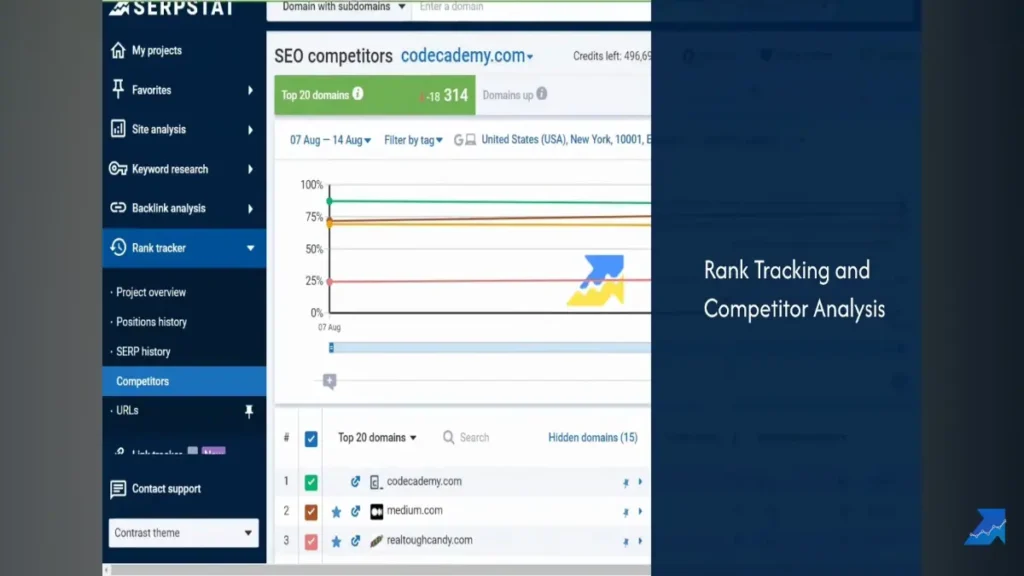The height and width of the screenshot is (576, 1024).
Task: Open URLs menu item
Action: [127, 410]
